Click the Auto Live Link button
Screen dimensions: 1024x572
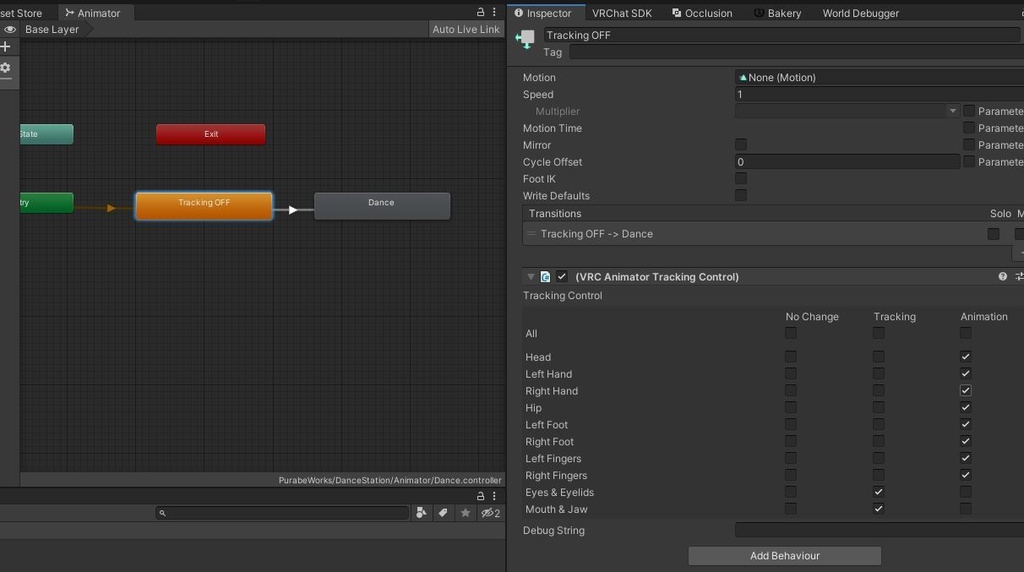[466, 29]
